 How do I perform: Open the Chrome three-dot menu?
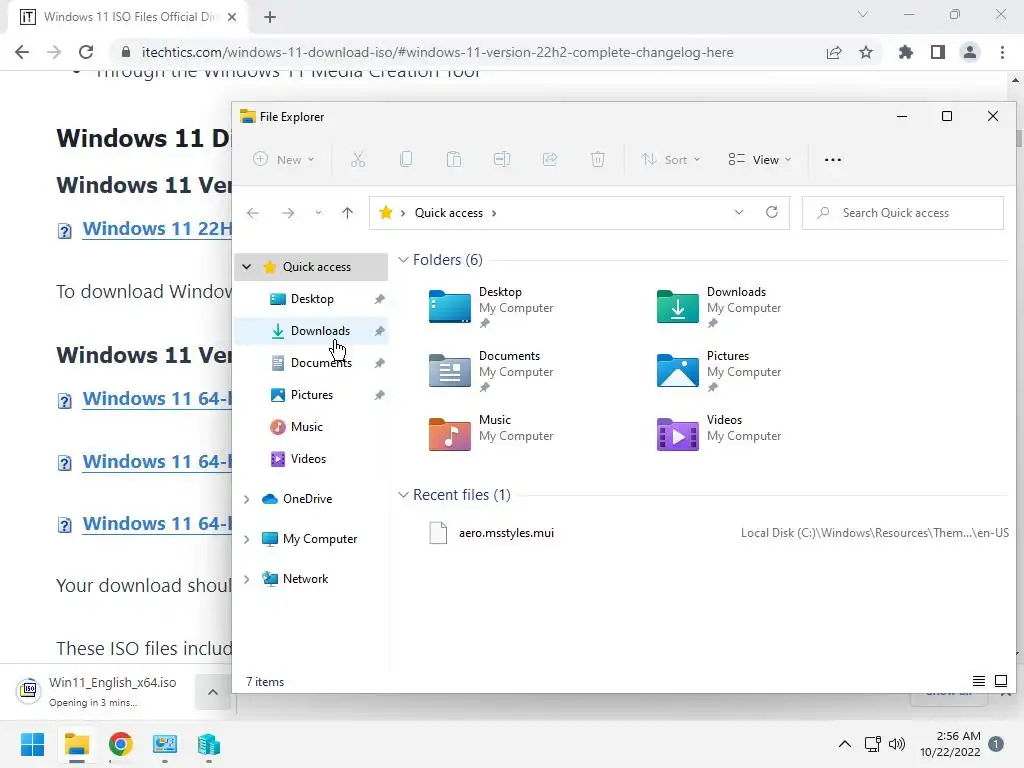[1002, 52]
